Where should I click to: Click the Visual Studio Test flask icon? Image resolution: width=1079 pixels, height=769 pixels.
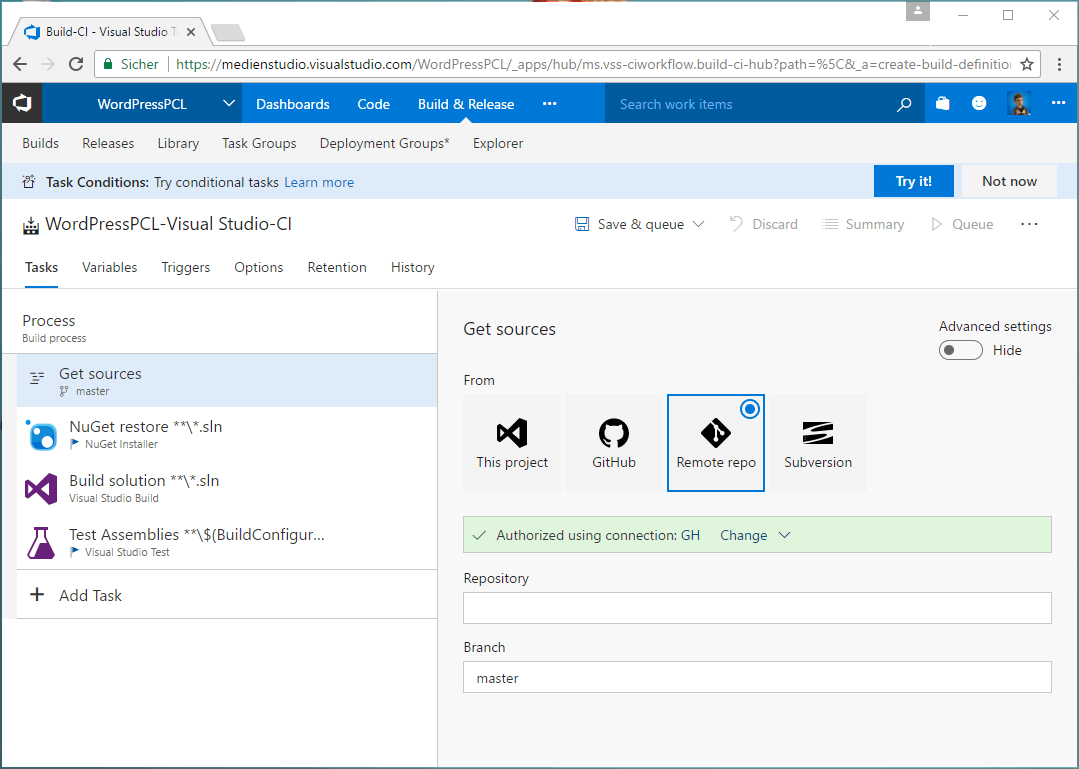pyautogui.click(x=41, y=543)
